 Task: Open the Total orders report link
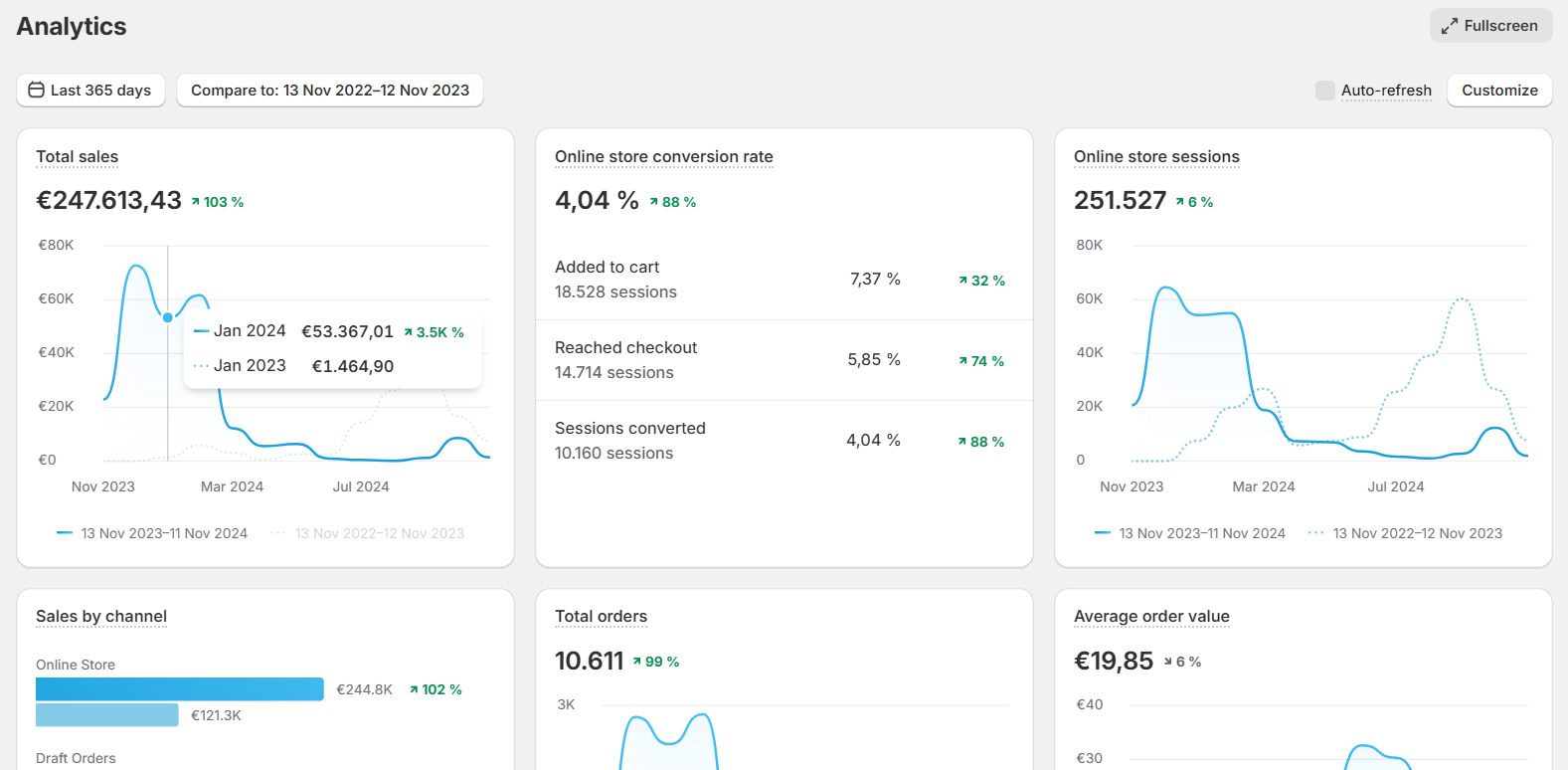601,616
